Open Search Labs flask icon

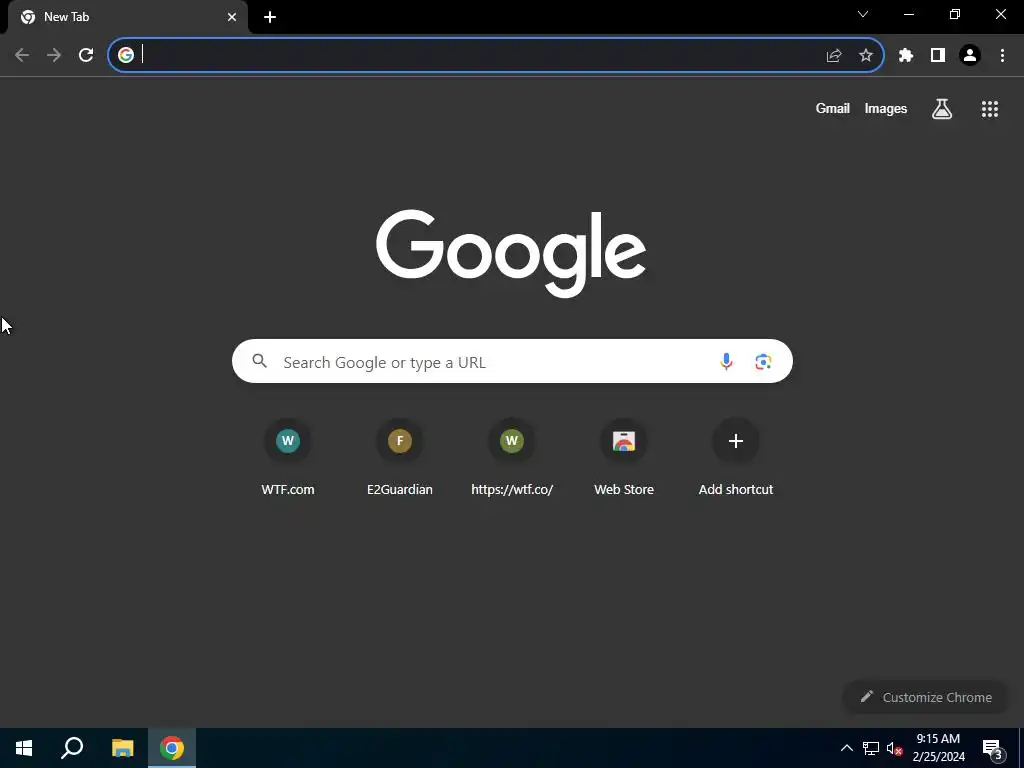[942, 109]
